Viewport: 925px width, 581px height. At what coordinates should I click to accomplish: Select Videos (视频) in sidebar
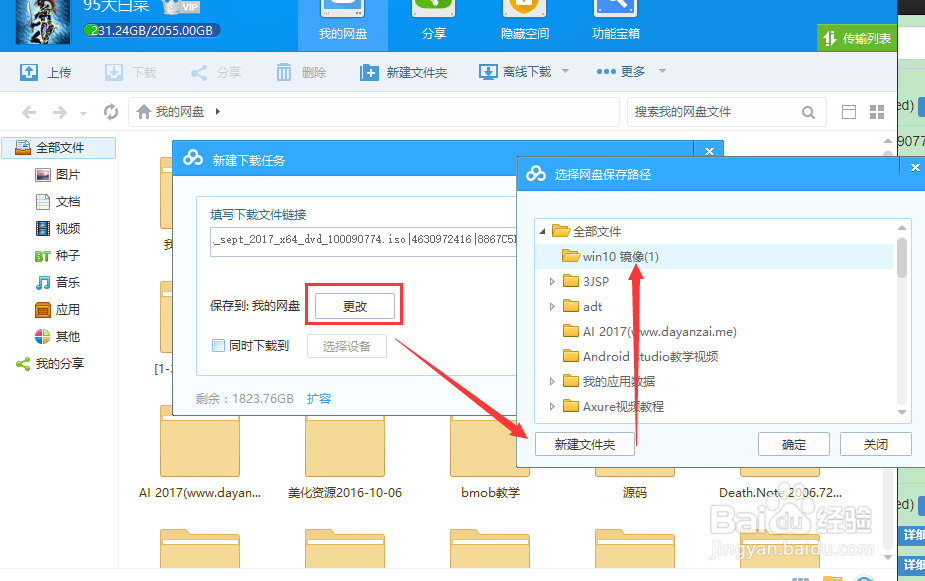click(x=58, y=228)
